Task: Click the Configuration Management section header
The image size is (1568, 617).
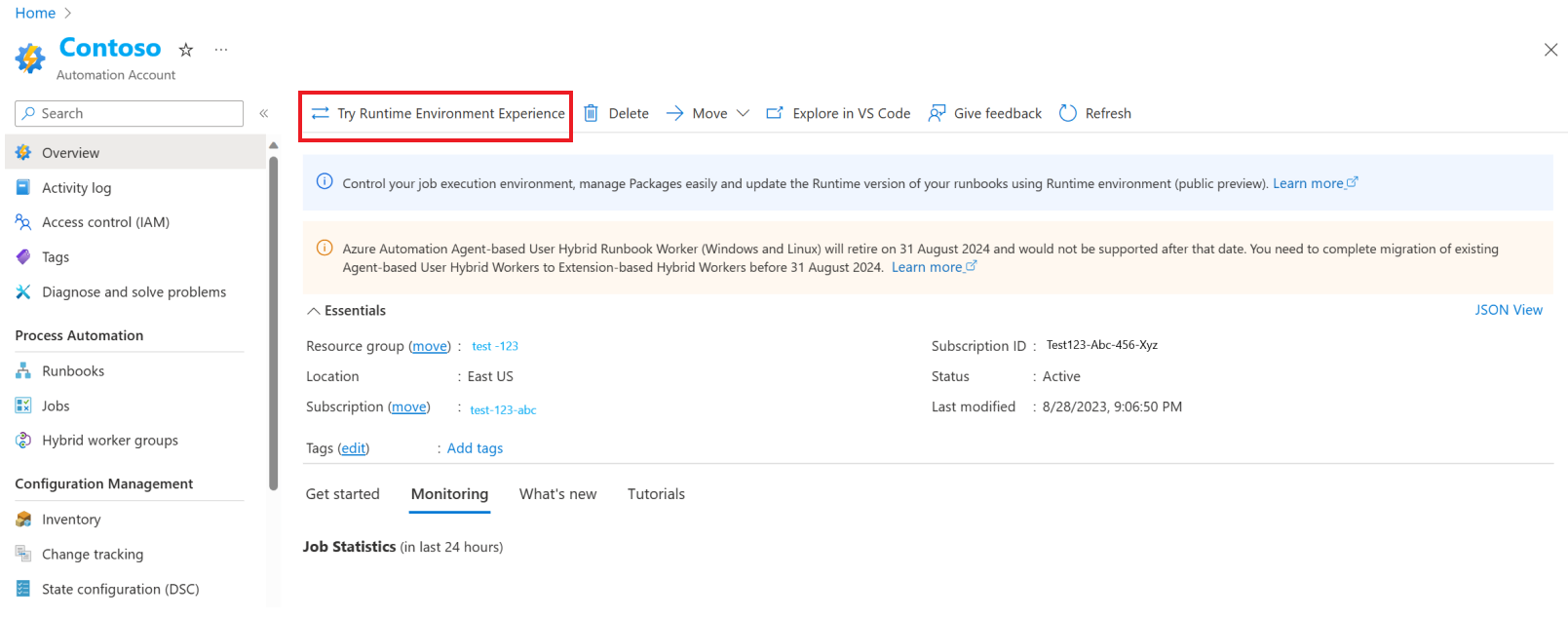Action: pyautogui.click(x=104, y=483)
